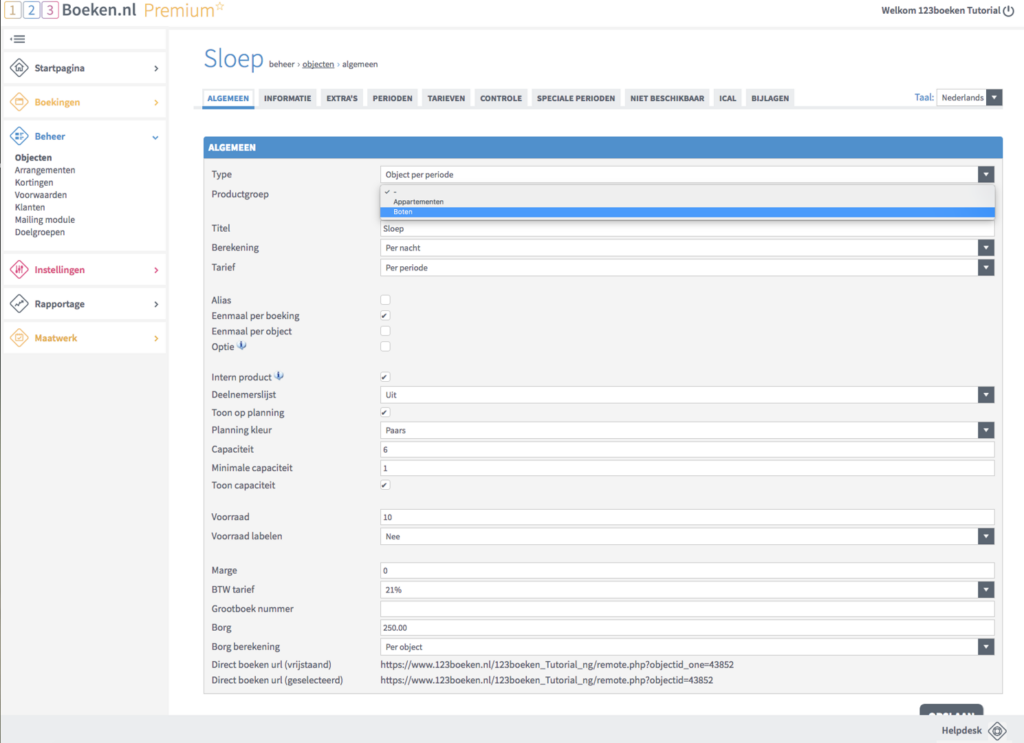Screen dimensions: 1024x743
Task: Switch to the Speciale perioden tab
Action: [576, 98]
